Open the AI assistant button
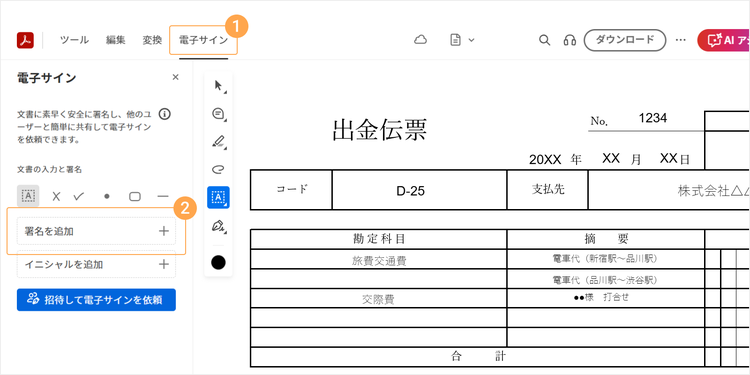Viewport: 750px width, 375px height. (724, 40)
